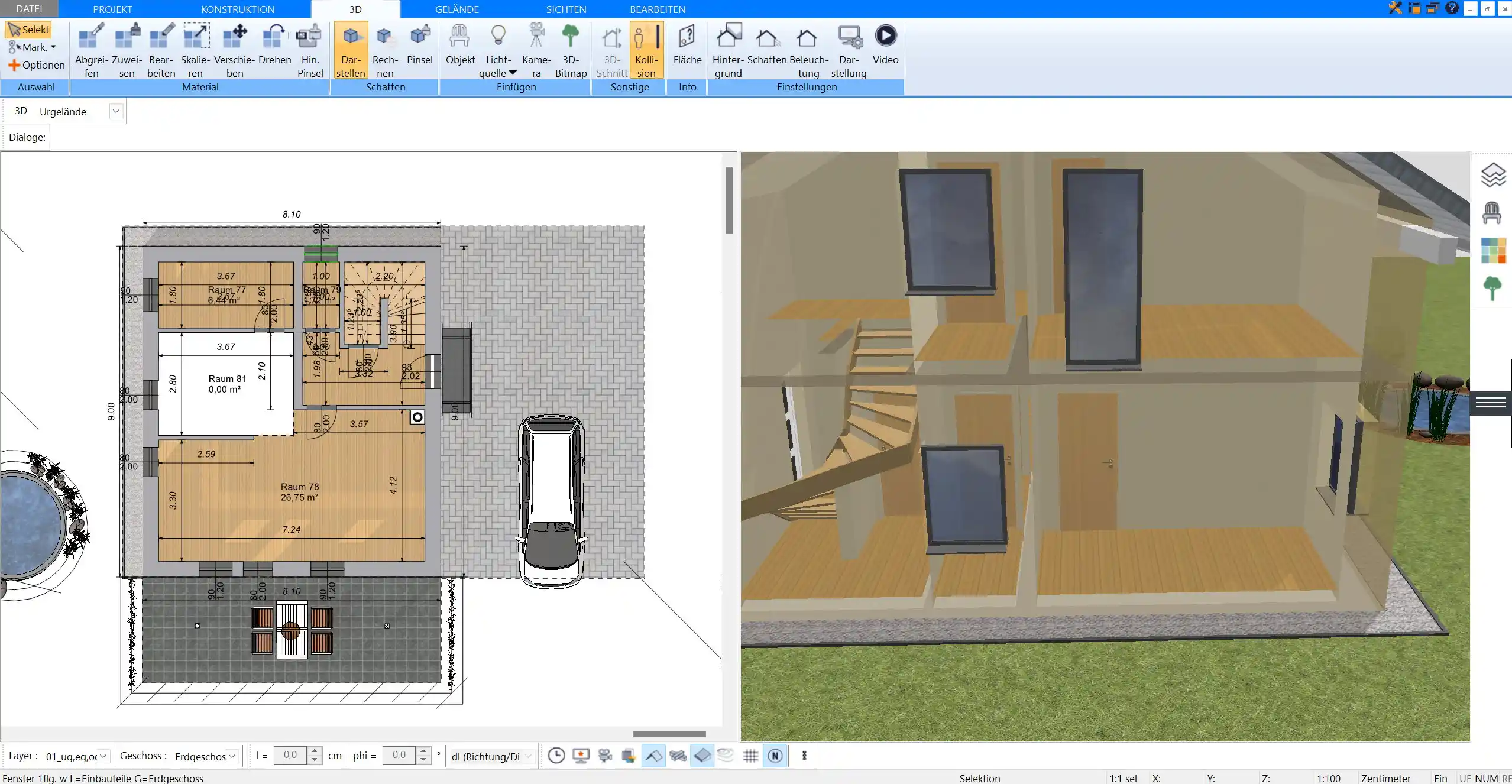This screenshot has height=784, width=1512.
Task: Click the 1:100 scale in status bar
Action: 1329,778
